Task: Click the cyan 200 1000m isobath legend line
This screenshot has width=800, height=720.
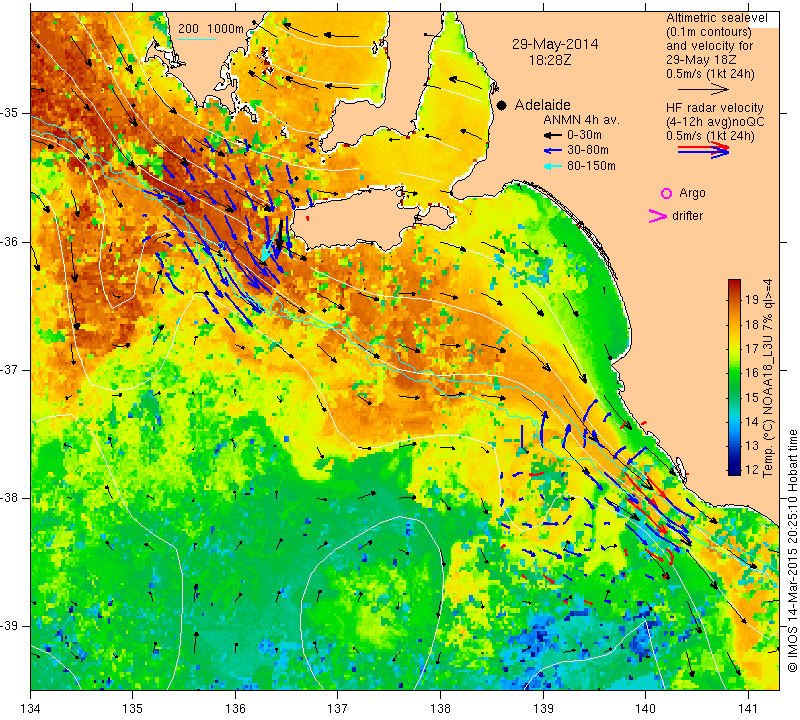Action: coord(197,39)
